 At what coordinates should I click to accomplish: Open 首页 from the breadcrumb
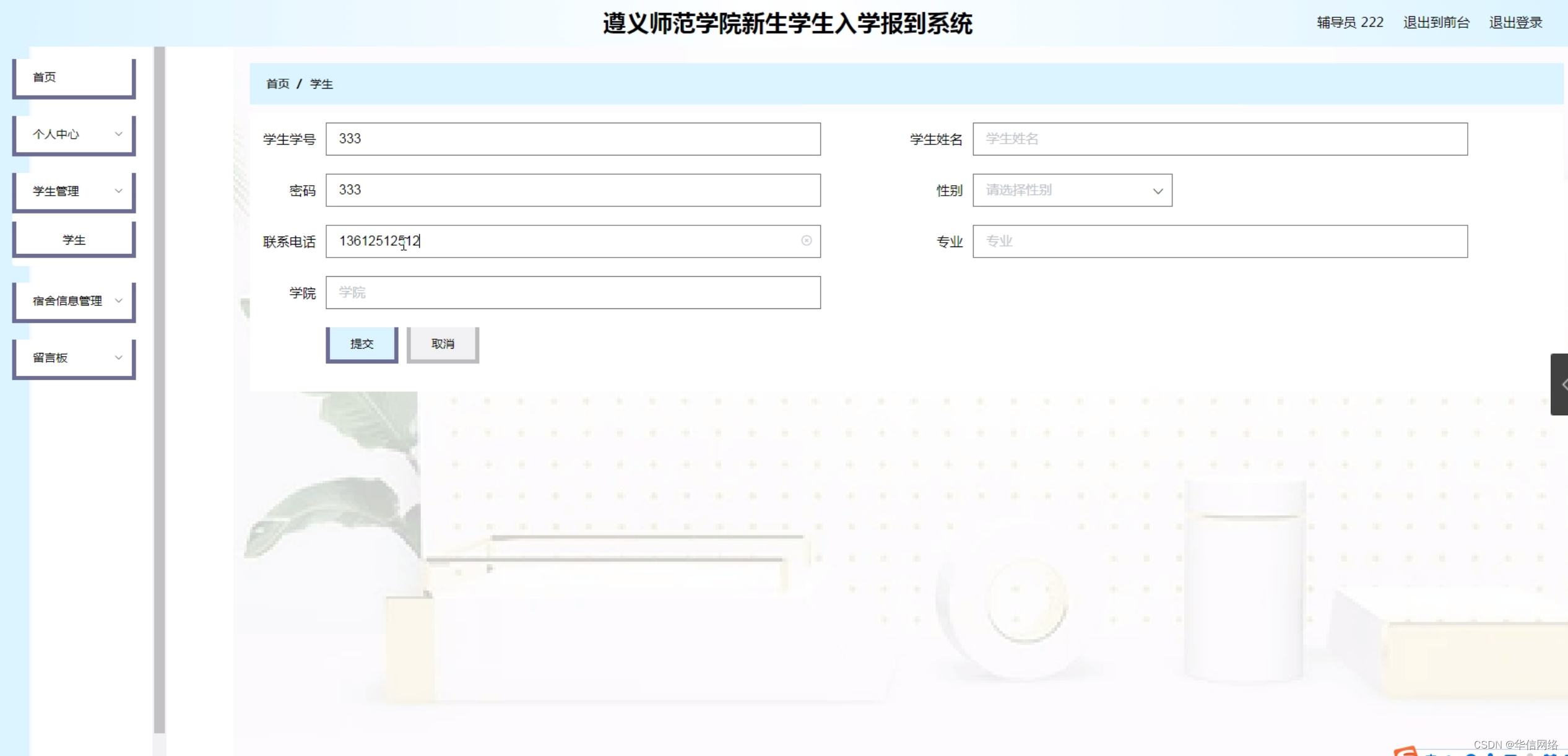pyautogui.click(x=277, y=83)
